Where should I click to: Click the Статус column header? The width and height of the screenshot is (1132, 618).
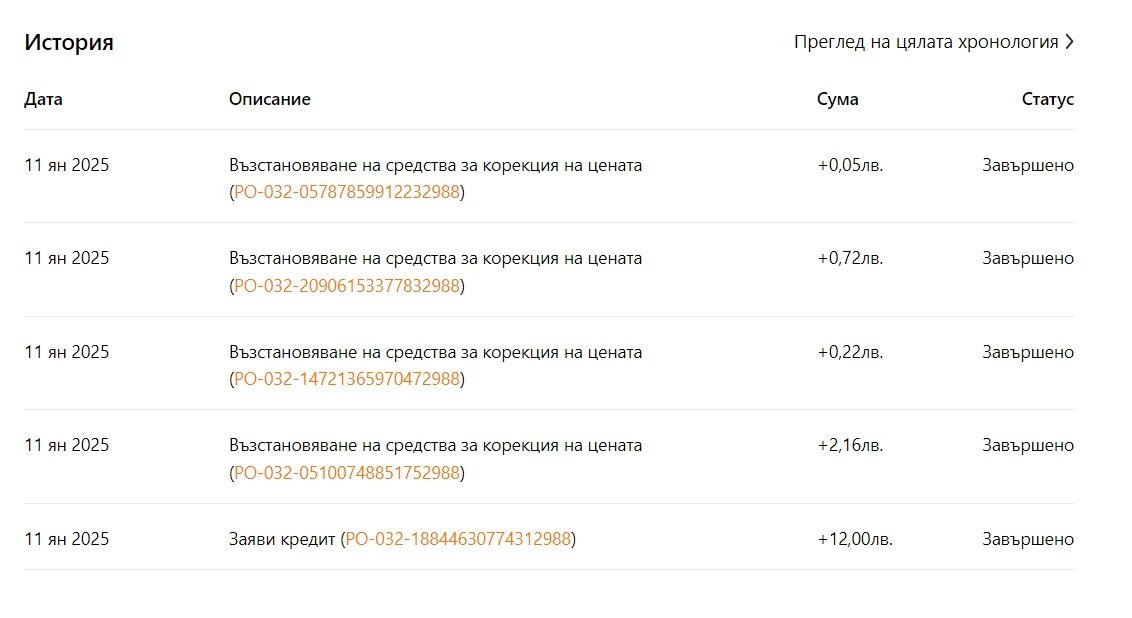point(1047,99)
